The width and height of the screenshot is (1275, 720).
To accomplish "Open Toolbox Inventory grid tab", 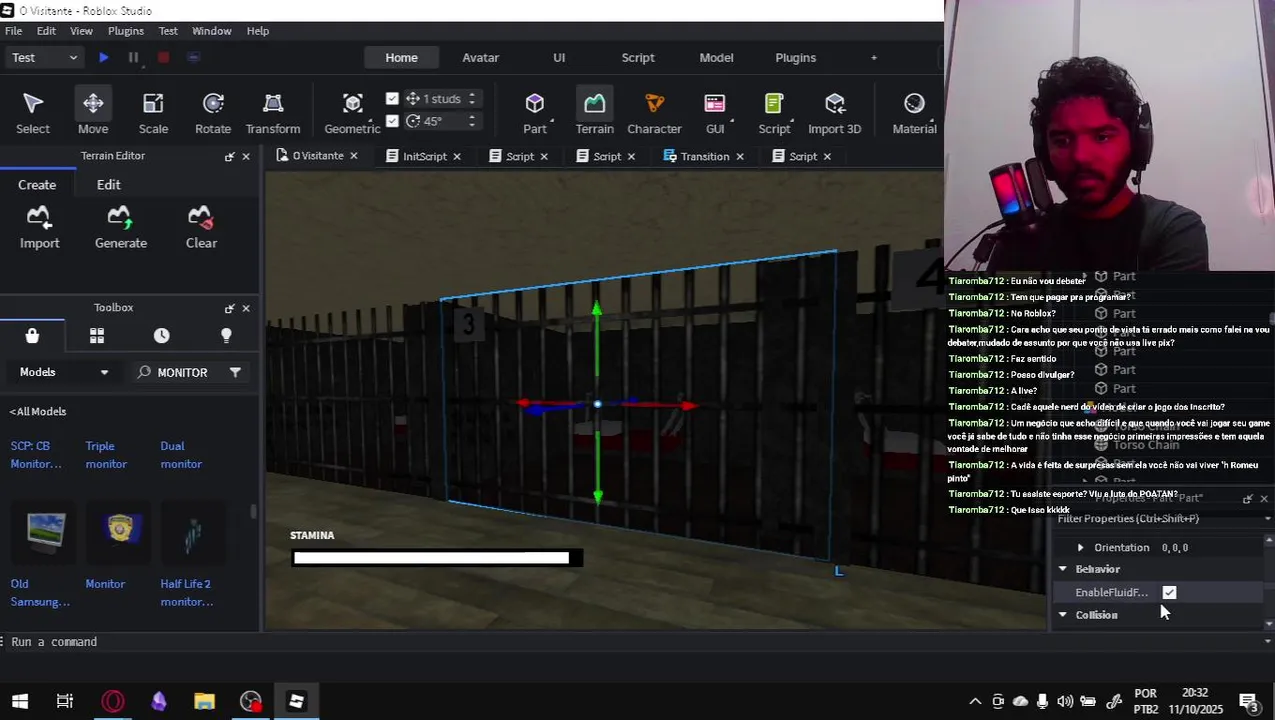I will click(97, 336).
